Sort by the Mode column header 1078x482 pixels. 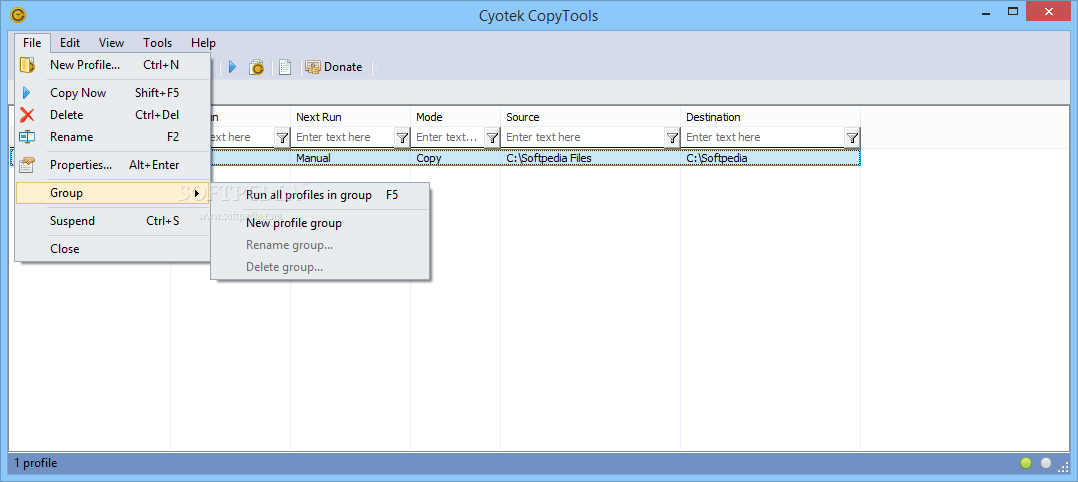(x=456, y=117)
